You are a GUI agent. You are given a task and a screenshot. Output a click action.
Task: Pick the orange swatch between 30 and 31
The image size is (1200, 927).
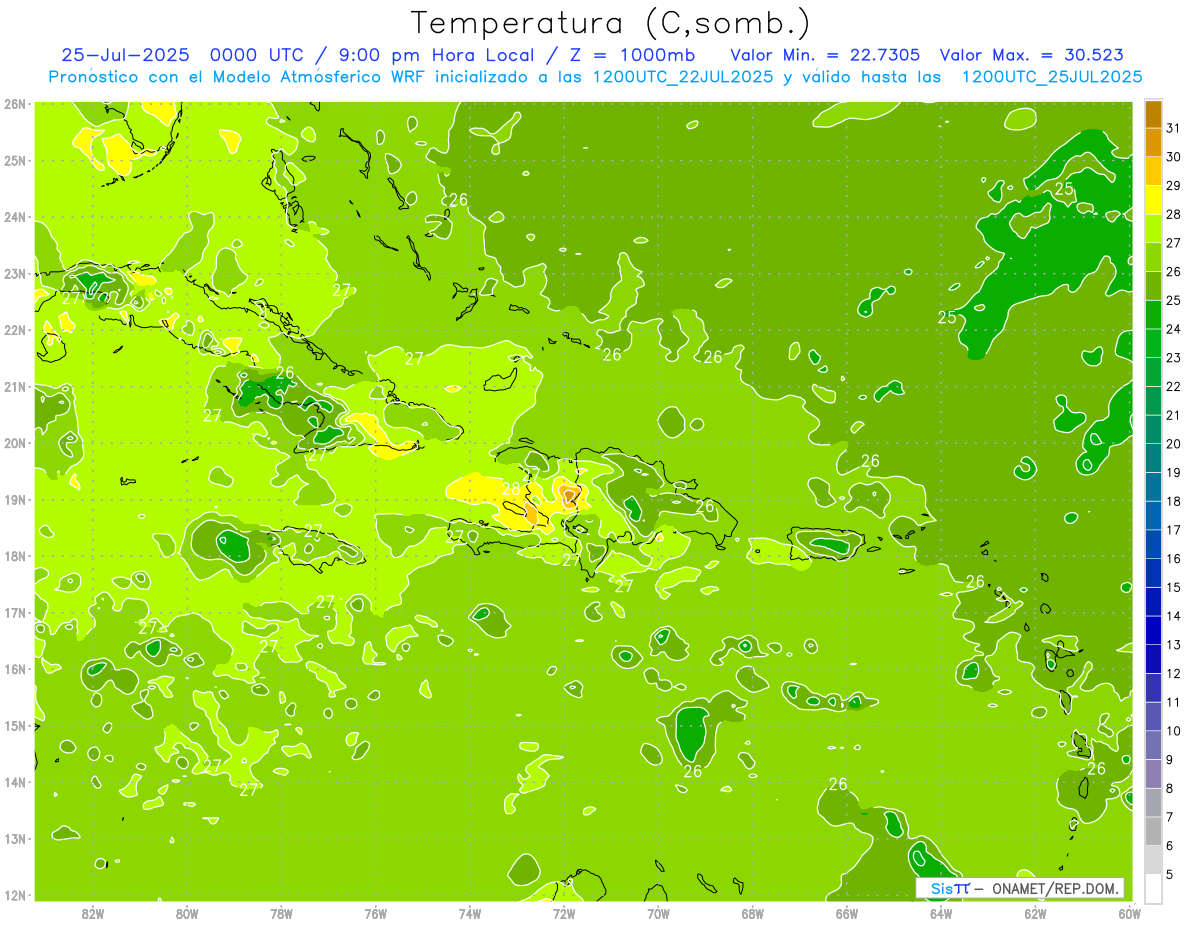pos(1153,142)
